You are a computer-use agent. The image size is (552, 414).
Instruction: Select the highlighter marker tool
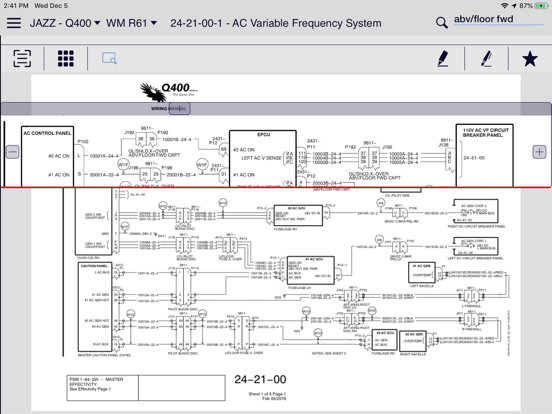click(443, 58)
